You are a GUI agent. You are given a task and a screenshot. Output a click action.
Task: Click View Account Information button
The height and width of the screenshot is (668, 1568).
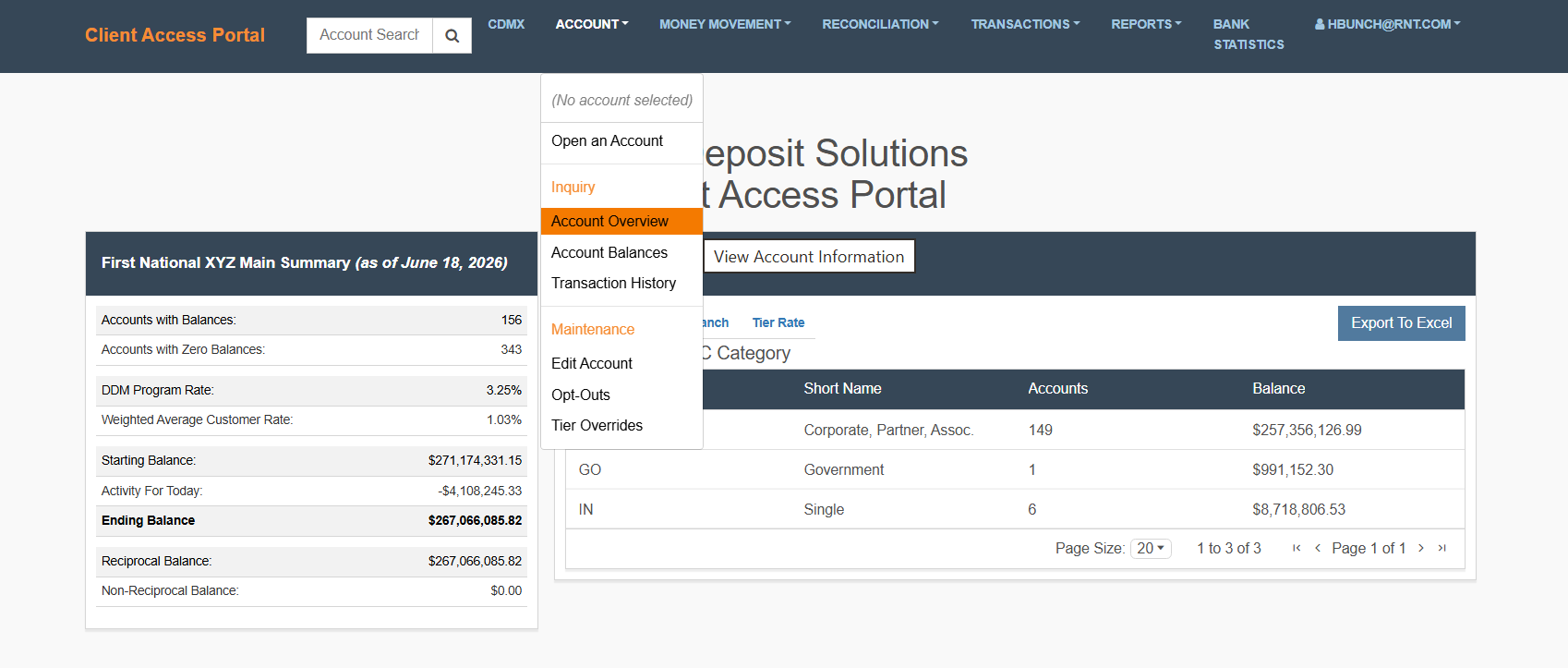809,257
